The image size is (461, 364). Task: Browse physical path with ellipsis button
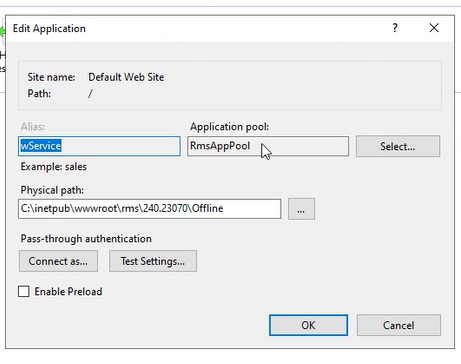click(301, 209)
